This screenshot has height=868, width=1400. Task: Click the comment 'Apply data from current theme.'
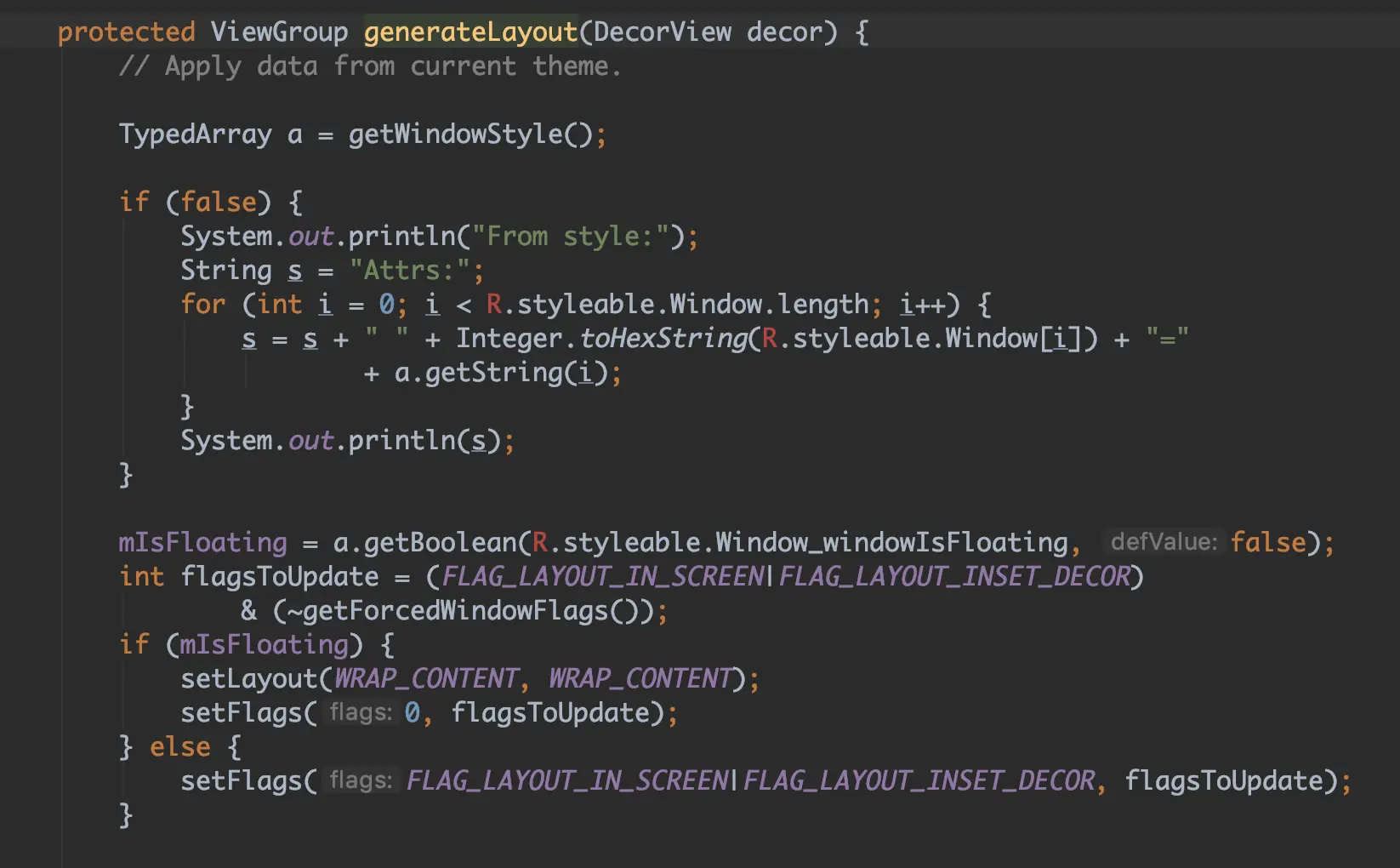(x=370, y=66)
